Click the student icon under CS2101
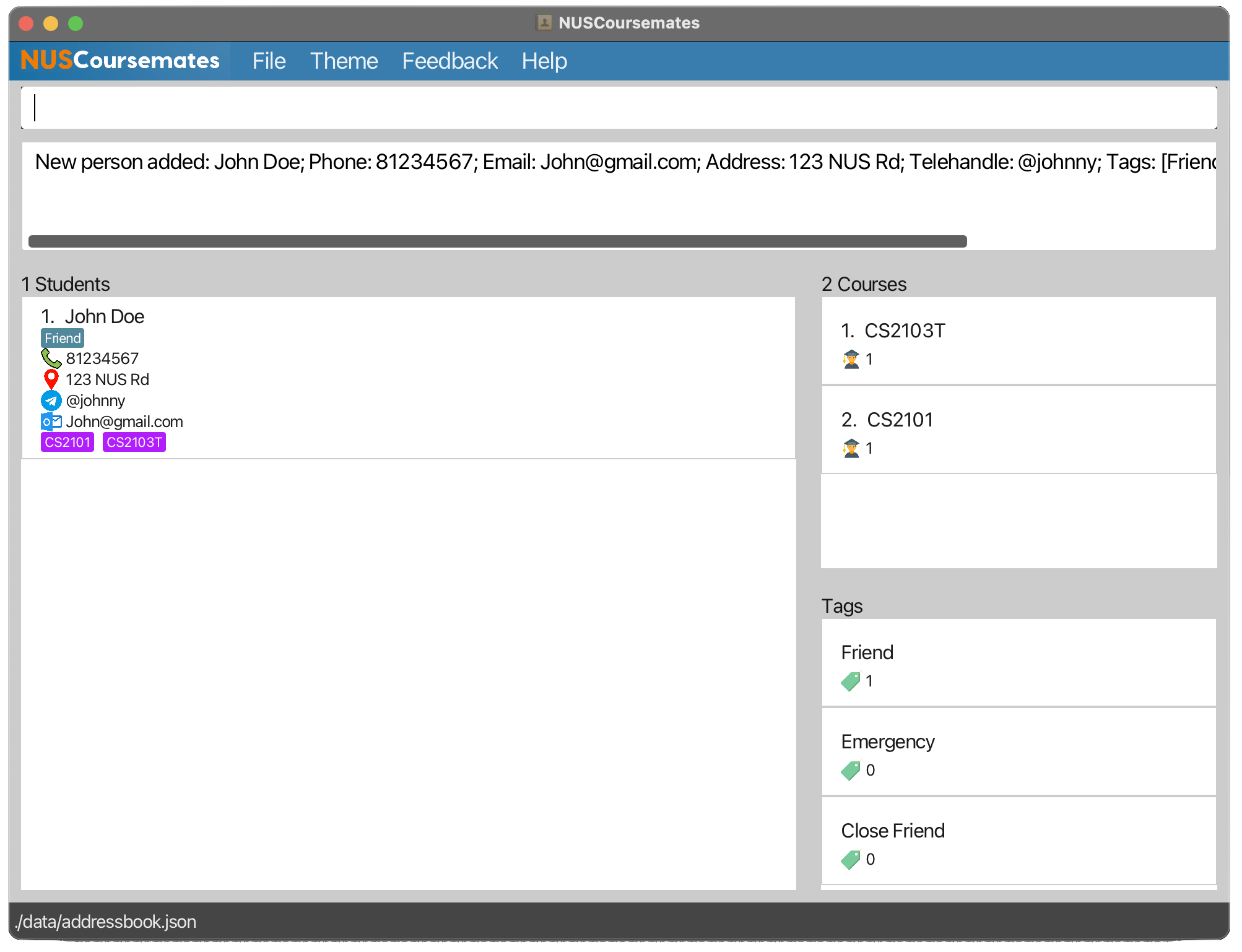Image resolution: width=1242 pixels, height=952 pixels. (851, 448)
